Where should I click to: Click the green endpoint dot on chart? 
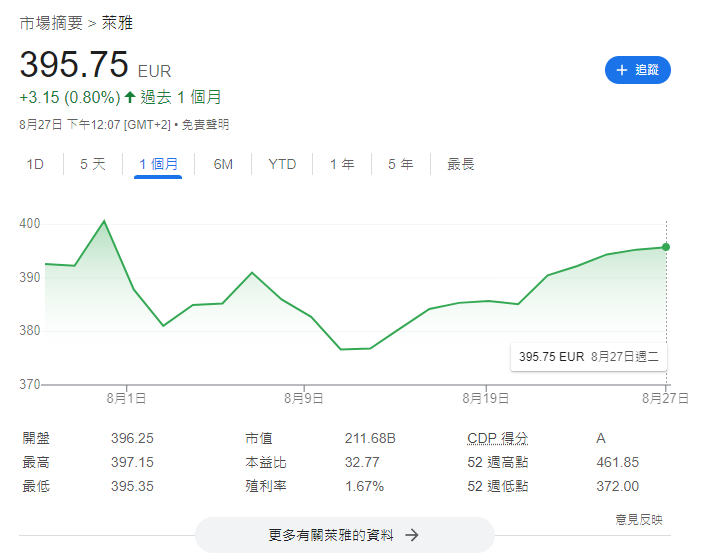666,247
